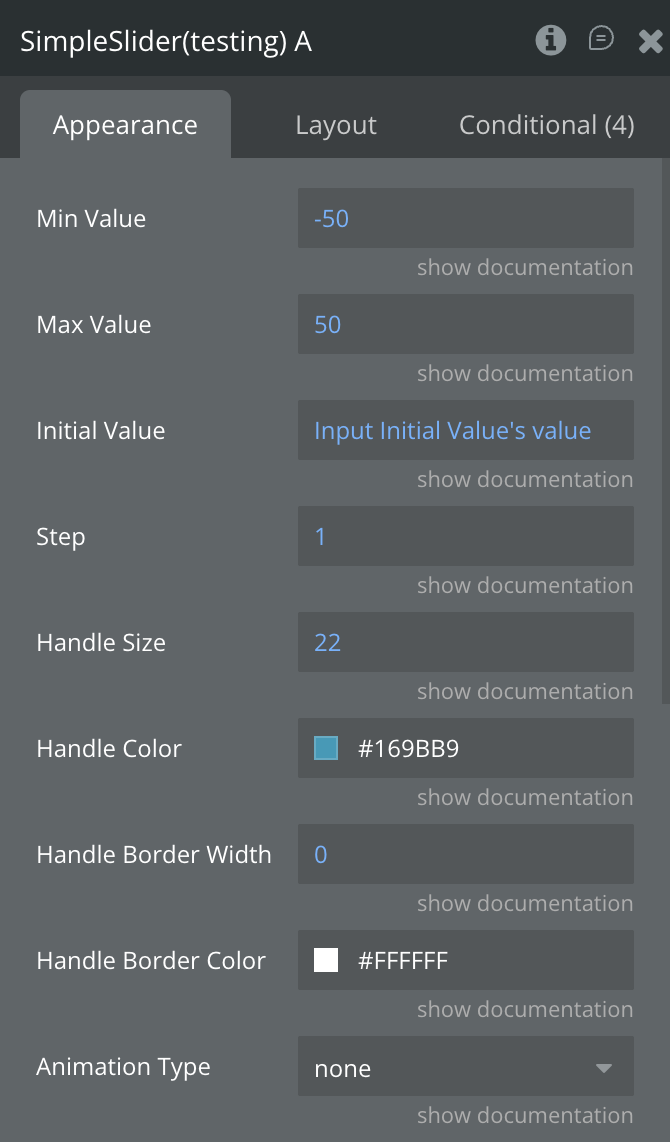Click the Handle Color swatch
The height and width of the screenshot is (1142, 670).
pyautogui.click(x=326, y=748)
